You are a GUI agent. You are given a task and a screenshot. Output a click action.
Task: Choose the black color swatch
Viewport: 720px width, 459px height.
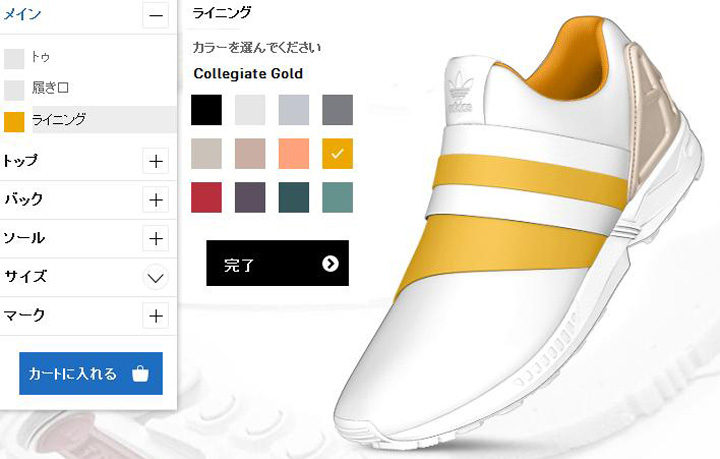tap(206, 110)
